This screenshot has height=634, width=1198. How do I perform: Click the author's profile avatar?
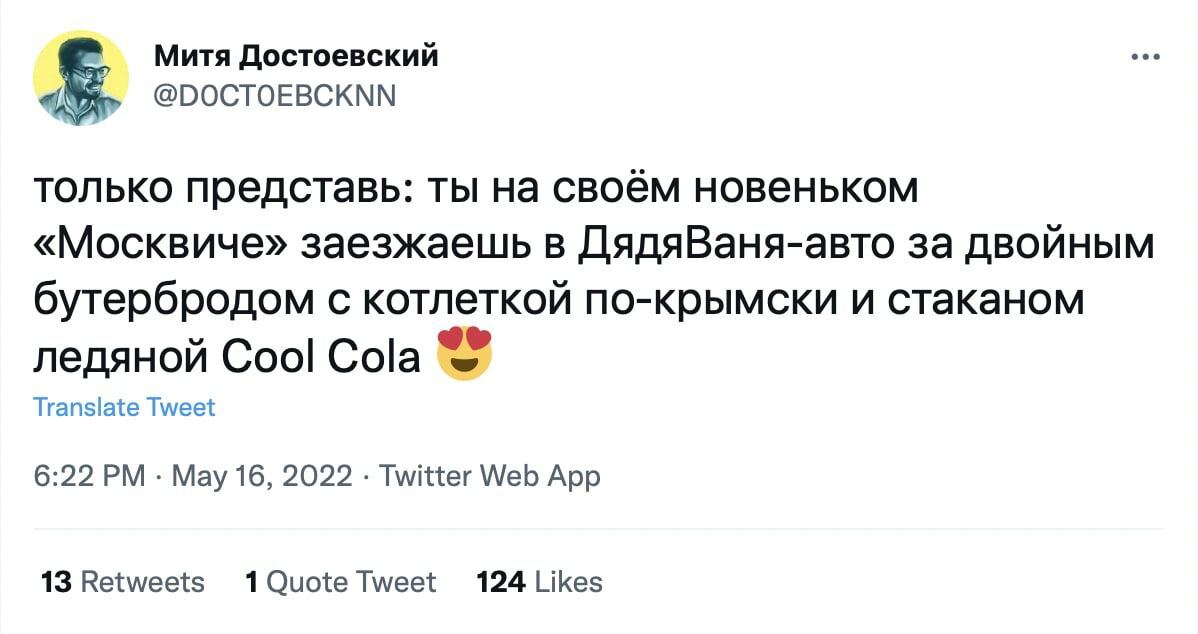point(81,77)
